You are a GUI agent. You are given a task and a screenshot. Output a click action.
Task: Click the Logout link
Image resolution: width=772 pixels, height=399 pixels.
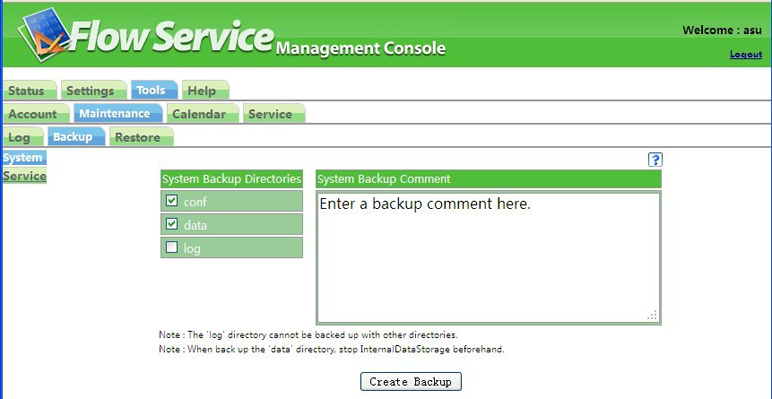(x=746, y=54)
